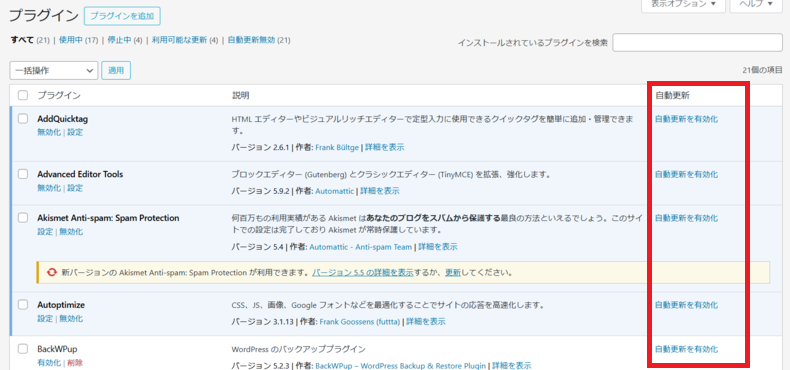Filter plugins by 停止中 (4)

pyautogui.click(x=124, y=40)
